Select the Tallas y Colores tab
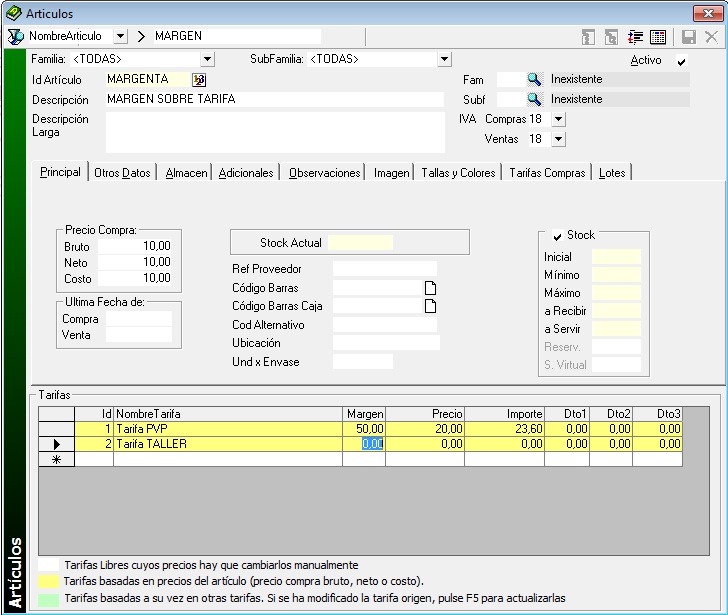The height and width of the screenshot is (615, 728). point(458,173)
